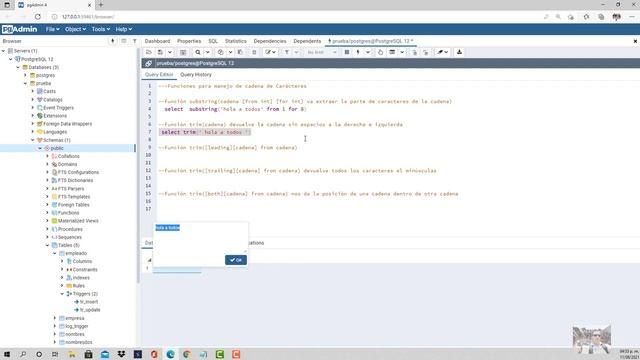Switch to the Dependents tab
Viewport: 640px width, 360px height.
coord(307,41)
